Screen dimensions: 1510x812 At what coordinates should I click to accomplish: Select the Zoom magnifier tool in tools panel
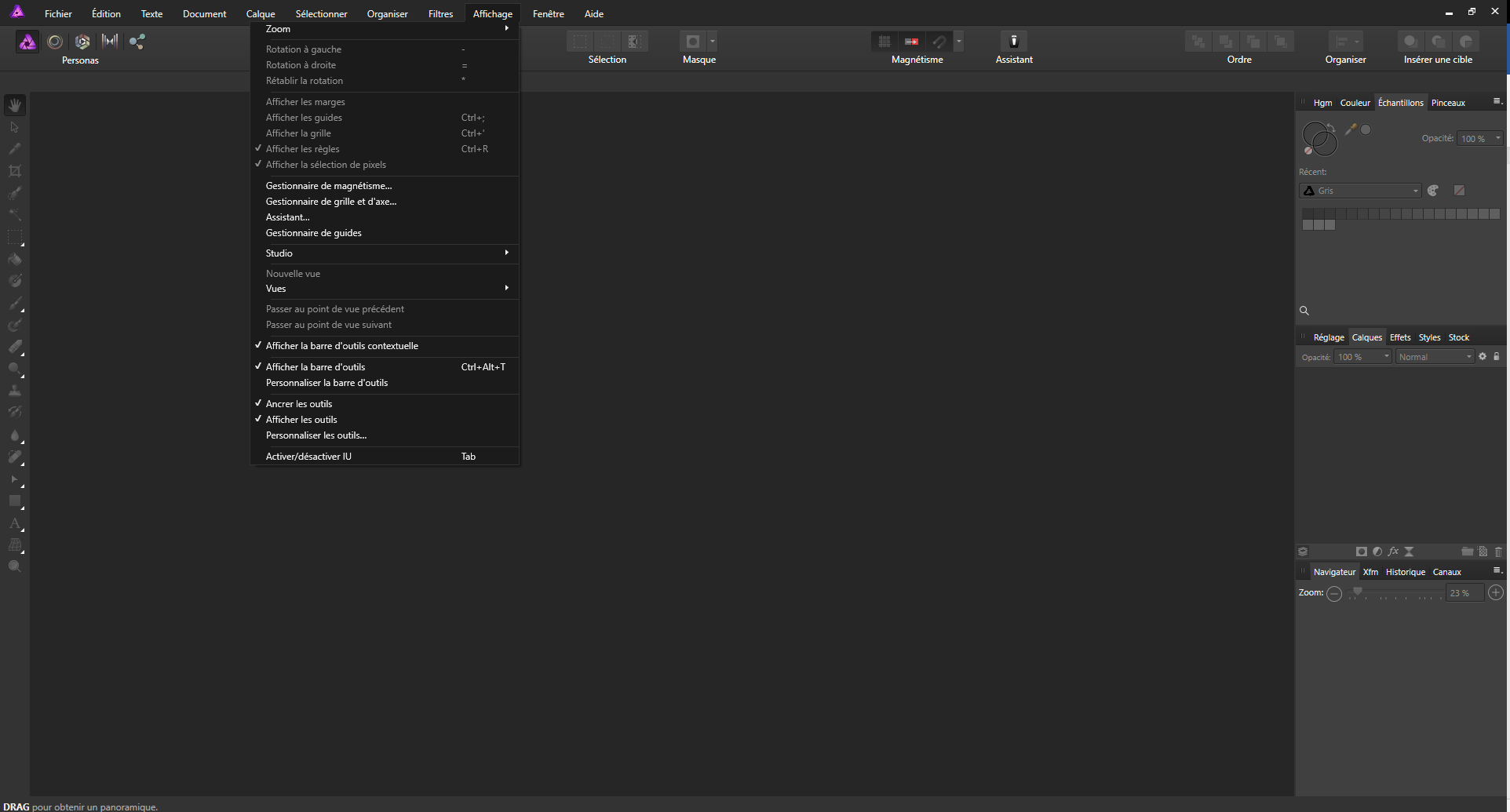point(15,566)
